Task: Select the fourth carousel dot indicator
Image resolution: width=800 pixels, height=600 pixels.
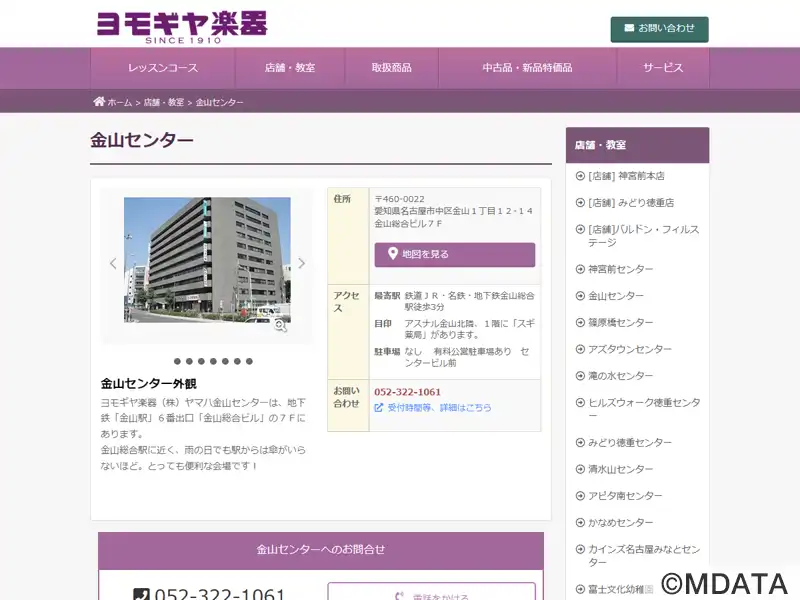Action: (x=213, y=361)
